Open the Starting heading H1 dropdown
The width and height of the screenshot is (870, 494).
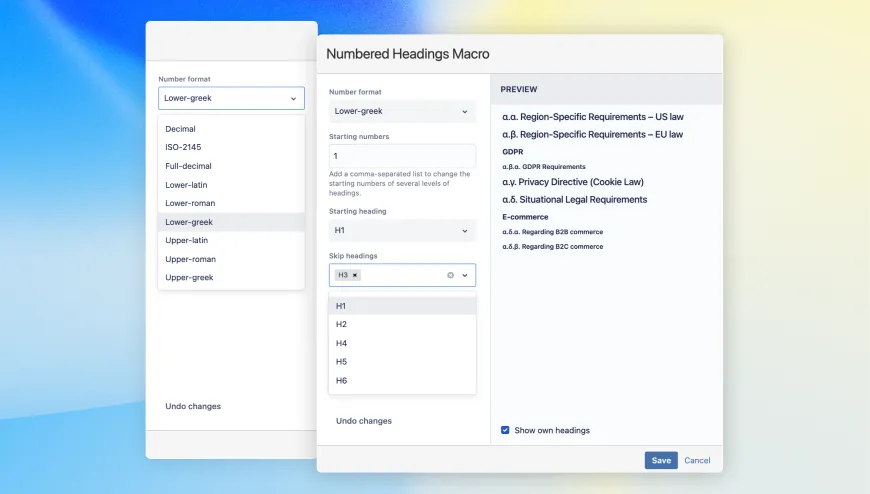tap(402, 231)
